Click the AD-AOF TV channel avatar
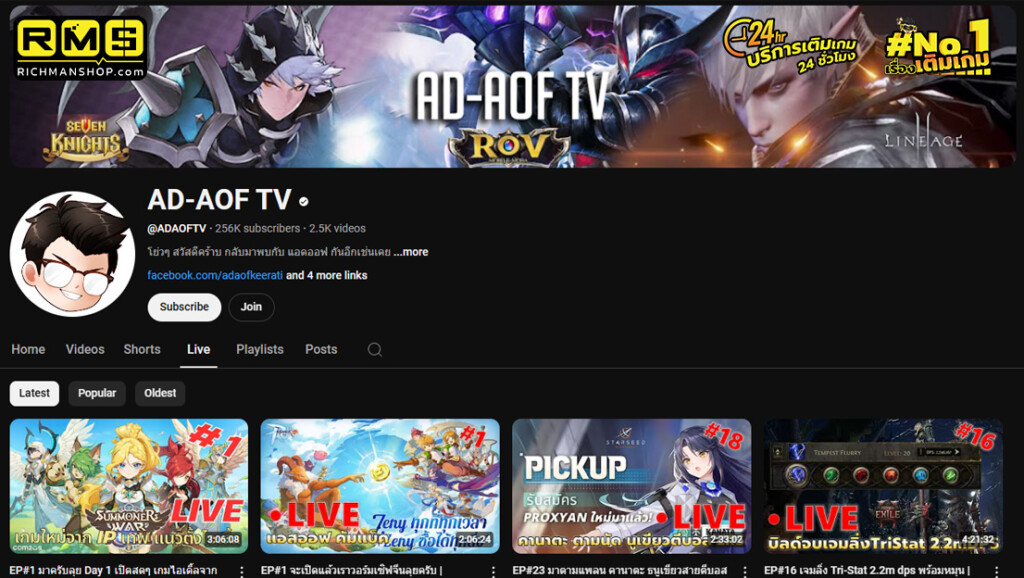This screenshot has height=578, width=1024. click(x=71, y=253)
